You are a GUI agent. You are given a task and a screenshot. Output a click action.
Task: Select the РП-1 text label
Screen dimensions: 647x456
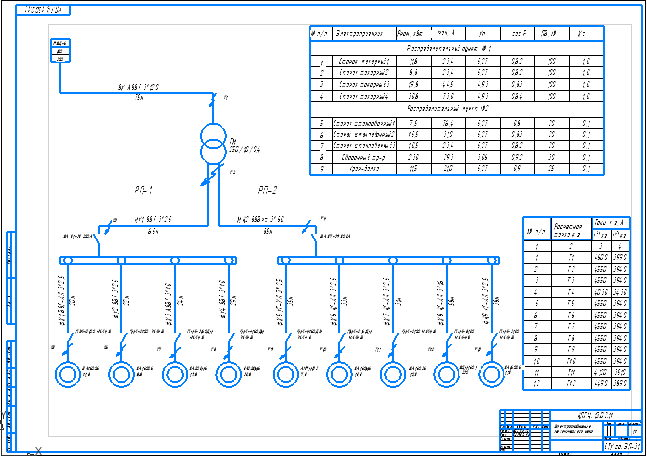click(x=145, y=190)
